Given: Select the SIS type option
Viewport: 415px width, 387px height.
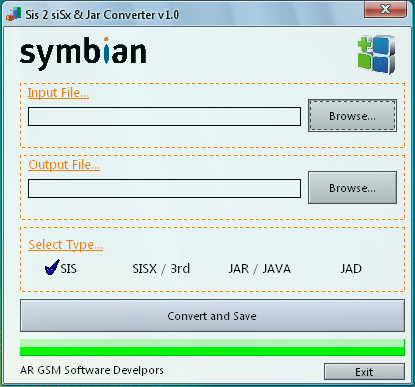Looking at the screenshot, I should (x=61, y=268).
